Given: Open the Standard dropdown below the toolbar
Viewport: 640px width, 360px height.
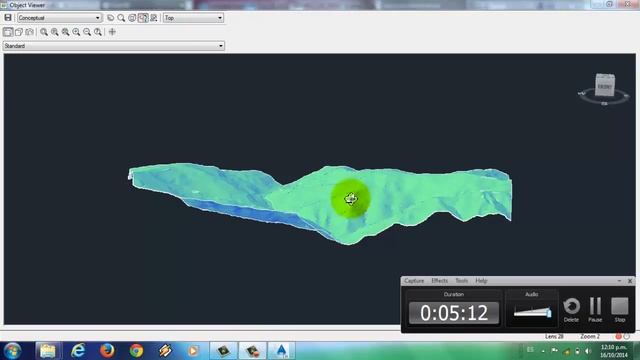Looking at the screenshot, I should (114, 46).
